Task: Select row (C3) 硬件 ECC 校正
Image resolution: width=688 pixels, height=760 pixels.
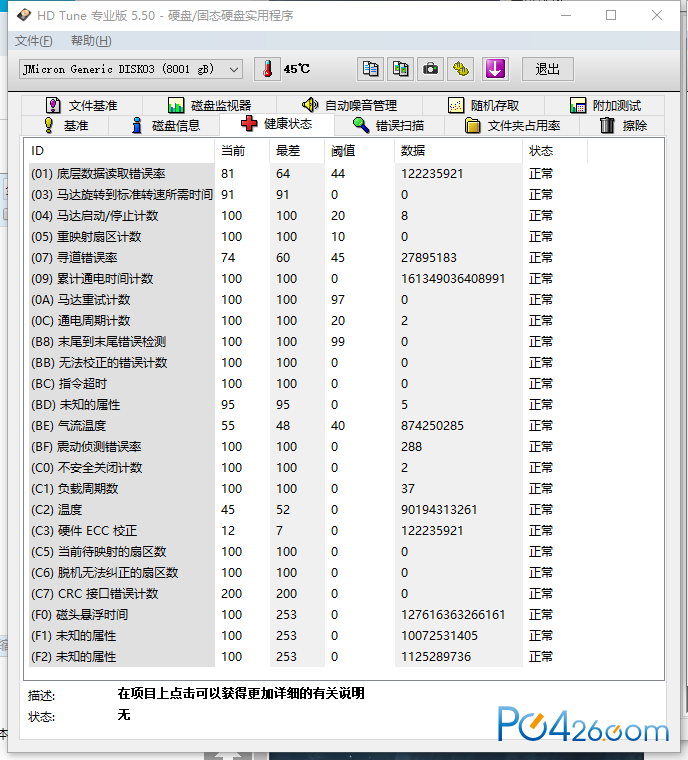Action: click(307, 531)
